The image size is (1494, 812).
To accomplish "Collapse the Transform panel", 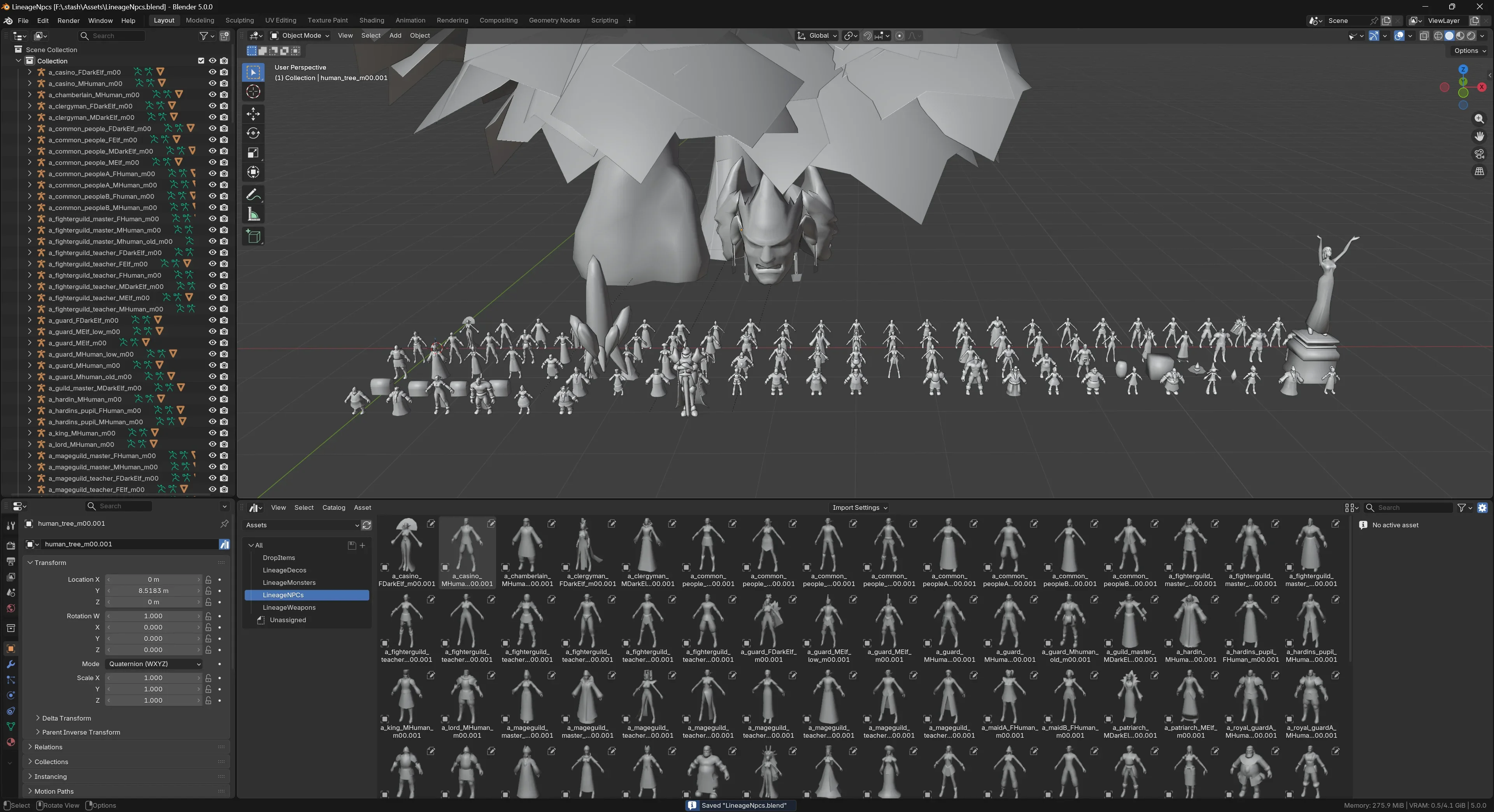I will point(30,563).
